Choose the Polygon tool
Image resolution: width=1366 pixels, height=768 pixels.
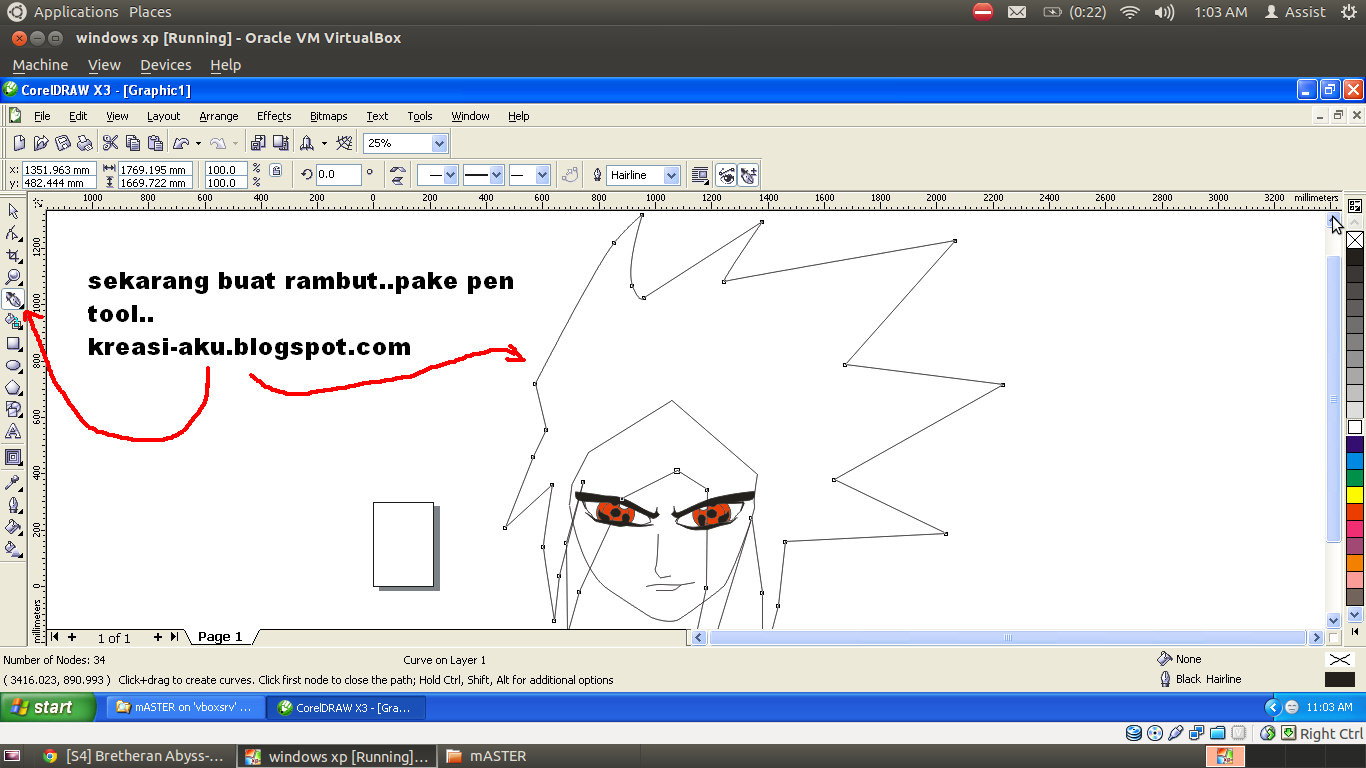tap(13, 387)
